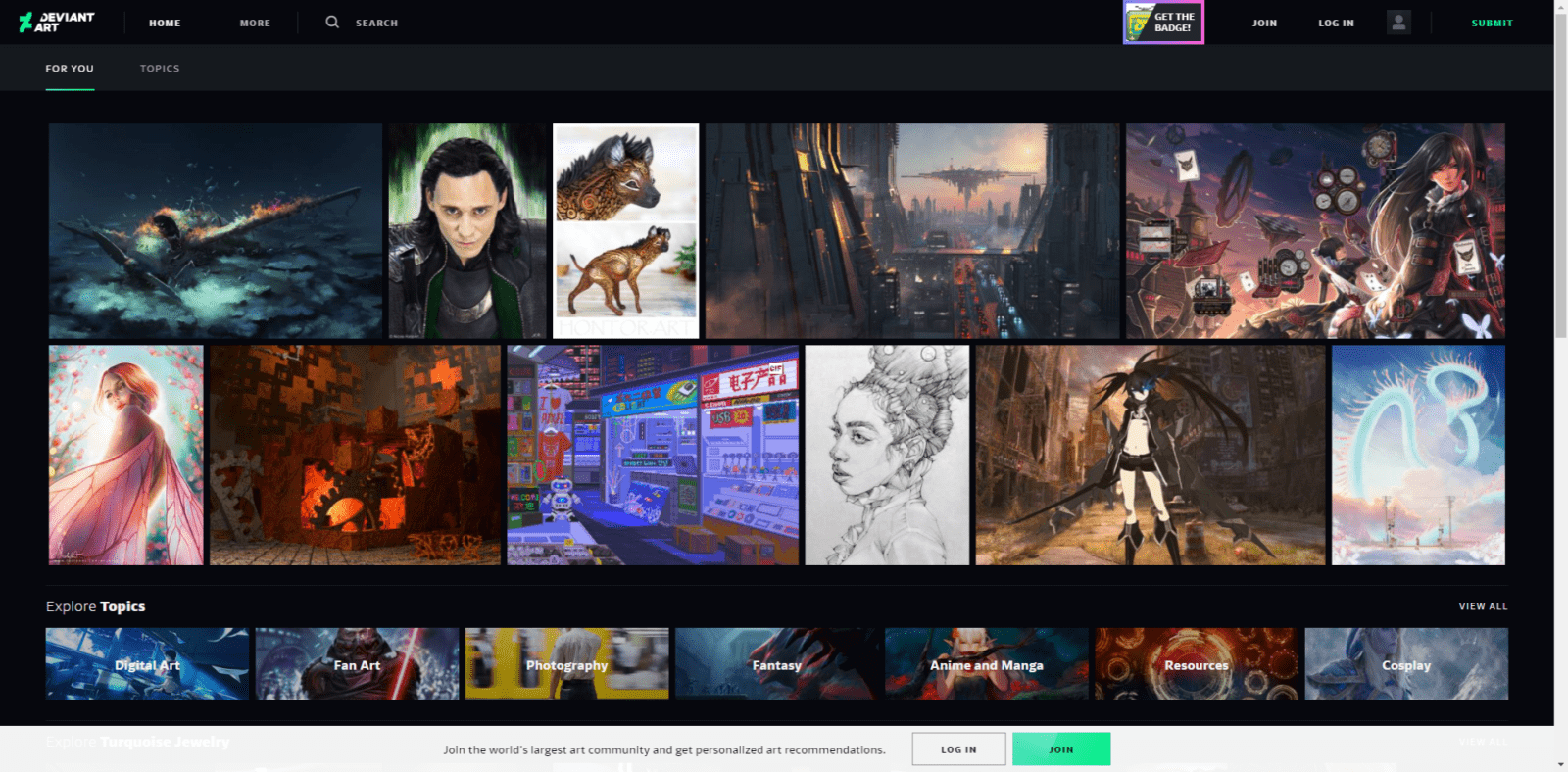
Task: Click the Search field
Action: (x=376, y=23)
